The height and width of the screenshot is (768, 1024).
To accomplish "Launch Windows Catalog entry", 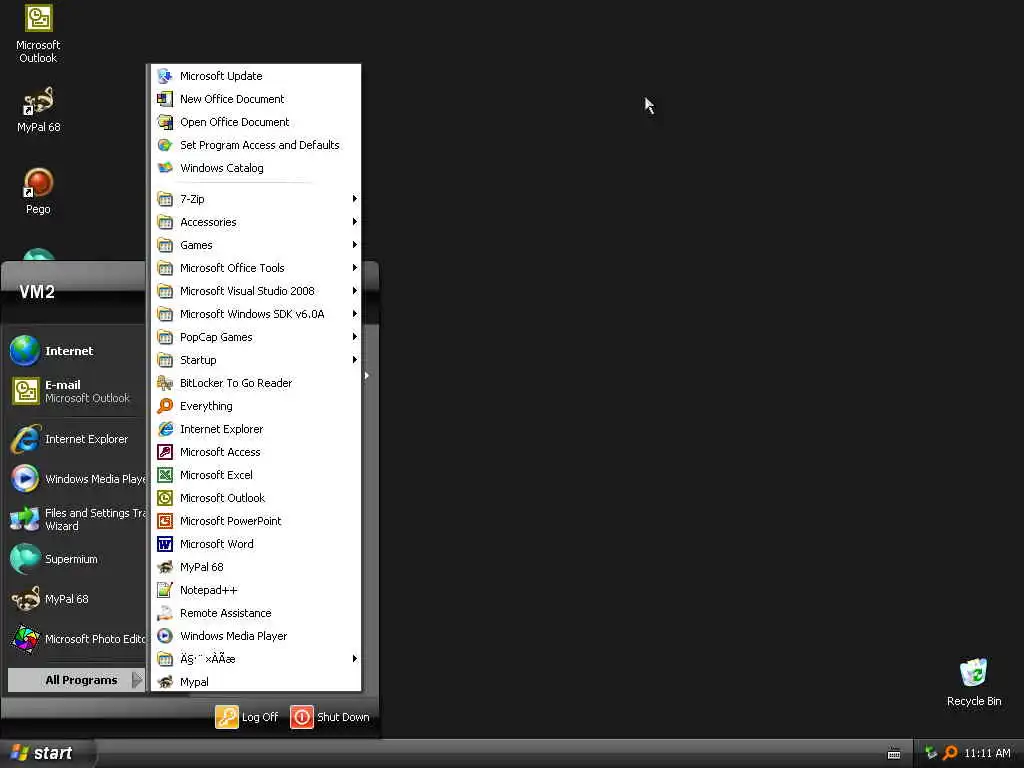I will click(255, 168).
